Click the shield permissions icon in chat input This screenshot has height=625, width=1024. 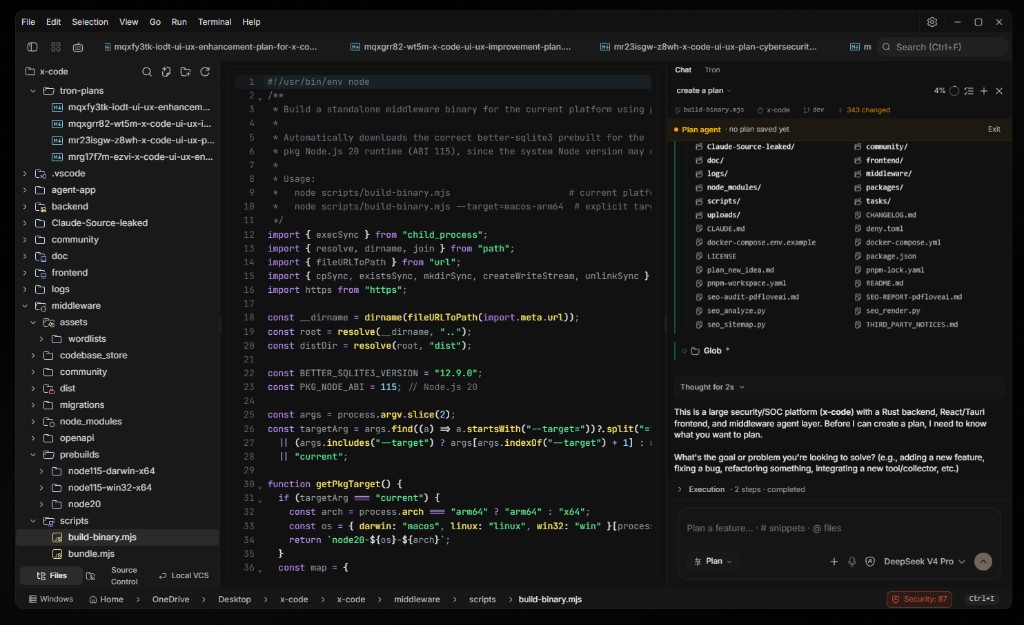pos(870,562)
